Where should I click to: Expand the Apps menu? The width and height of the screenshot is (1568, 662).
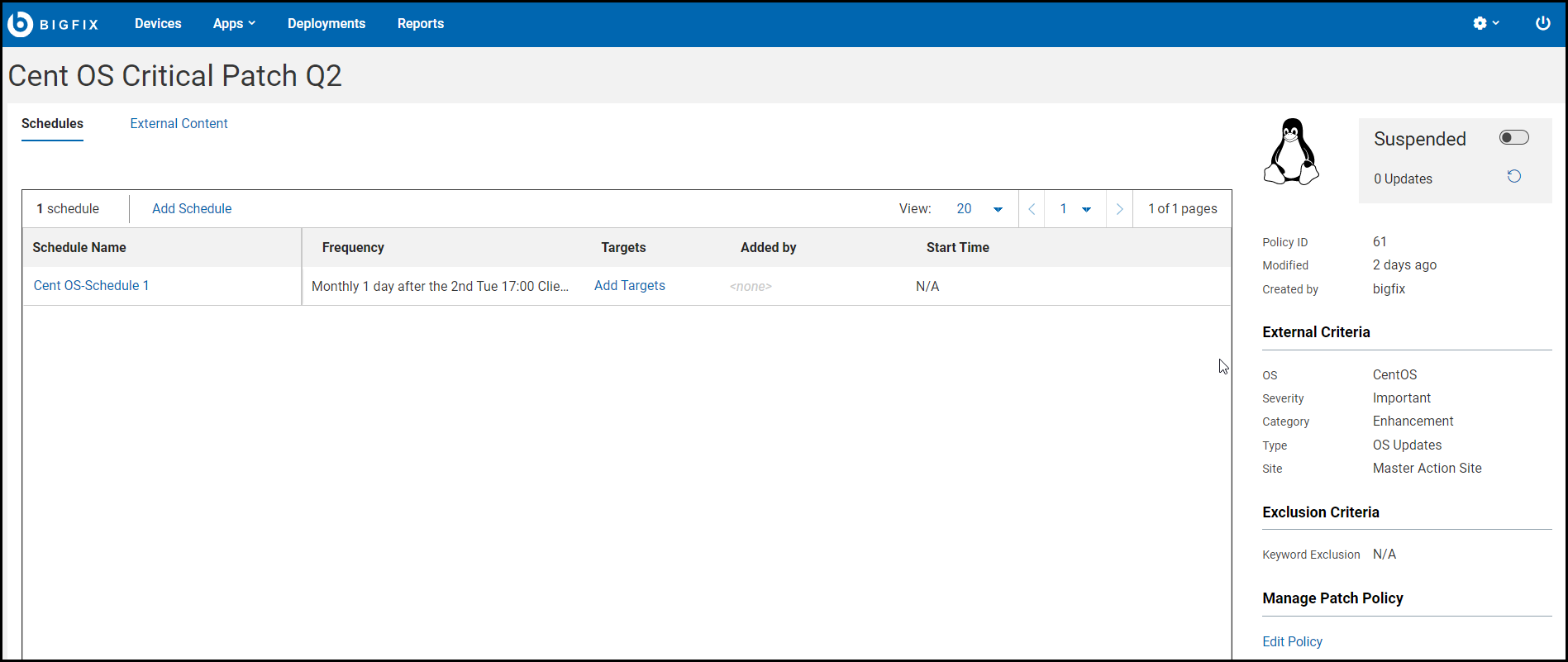coord(234,24)
